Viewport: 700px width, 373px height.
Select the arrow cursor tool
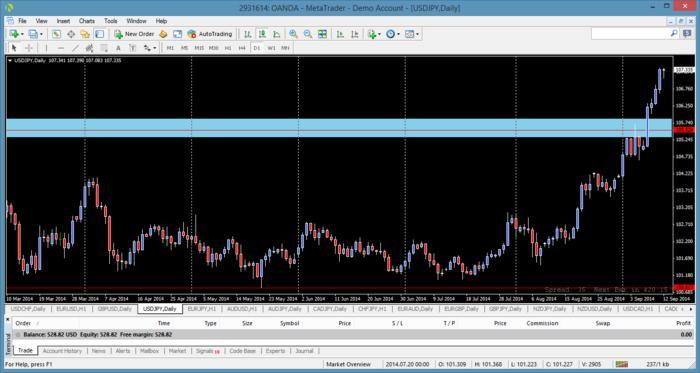14,48
